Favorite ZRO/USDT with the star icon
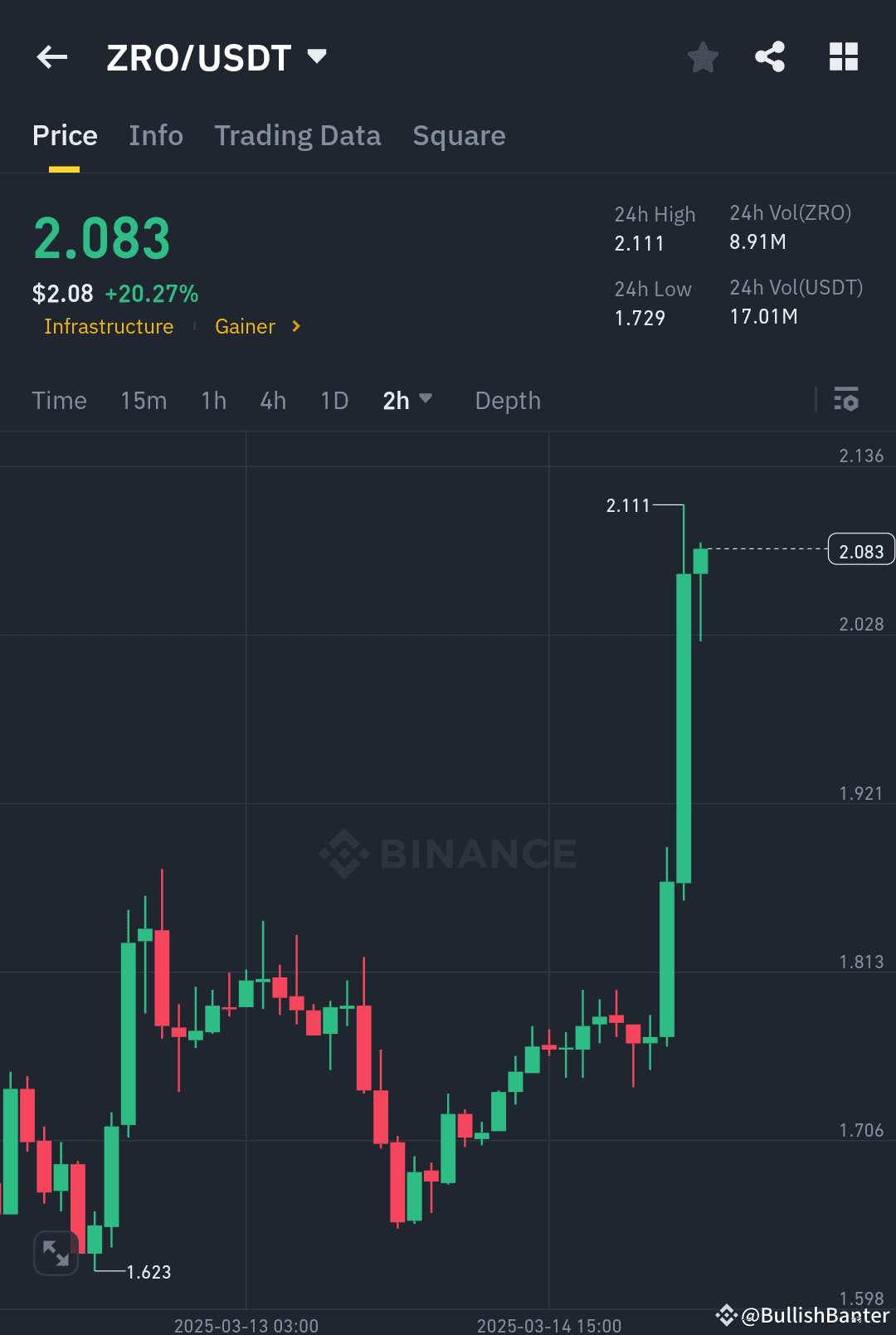896x1335 pixels. (x=702, y=56)
